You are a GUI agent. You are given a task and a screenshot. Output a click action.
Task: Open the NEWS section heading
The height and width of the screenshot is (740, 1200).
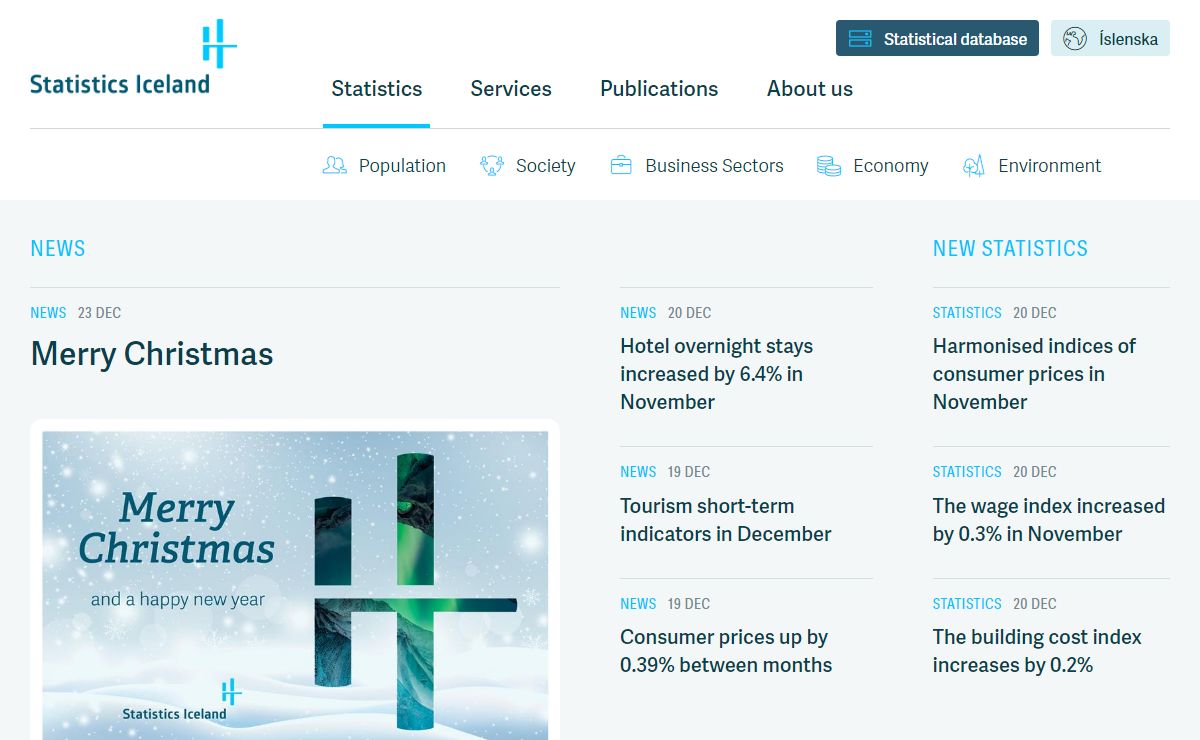58,249
